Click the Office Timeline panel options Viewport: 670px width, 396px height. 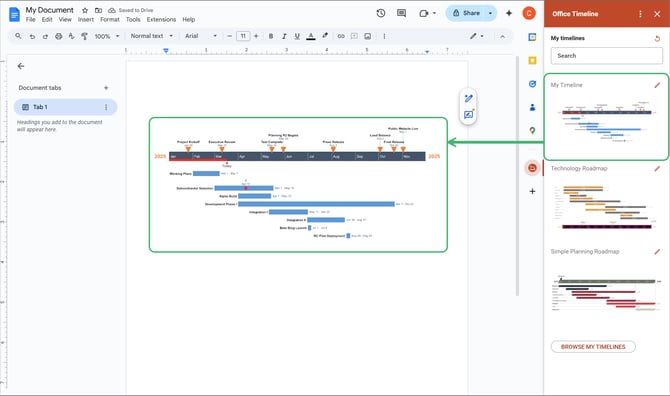[640, 14]
